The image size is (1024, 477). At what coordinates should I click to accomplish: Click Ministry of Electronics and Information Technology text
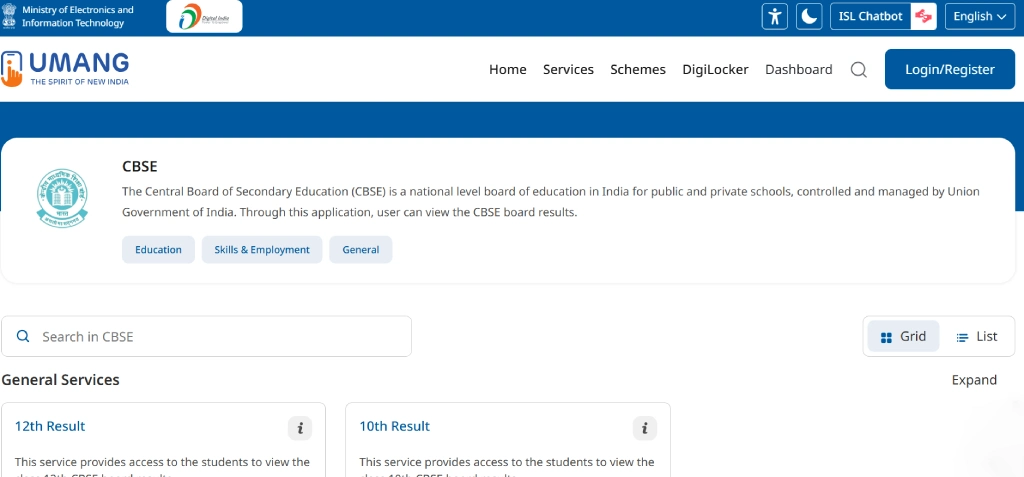click(x=78, y=16)
